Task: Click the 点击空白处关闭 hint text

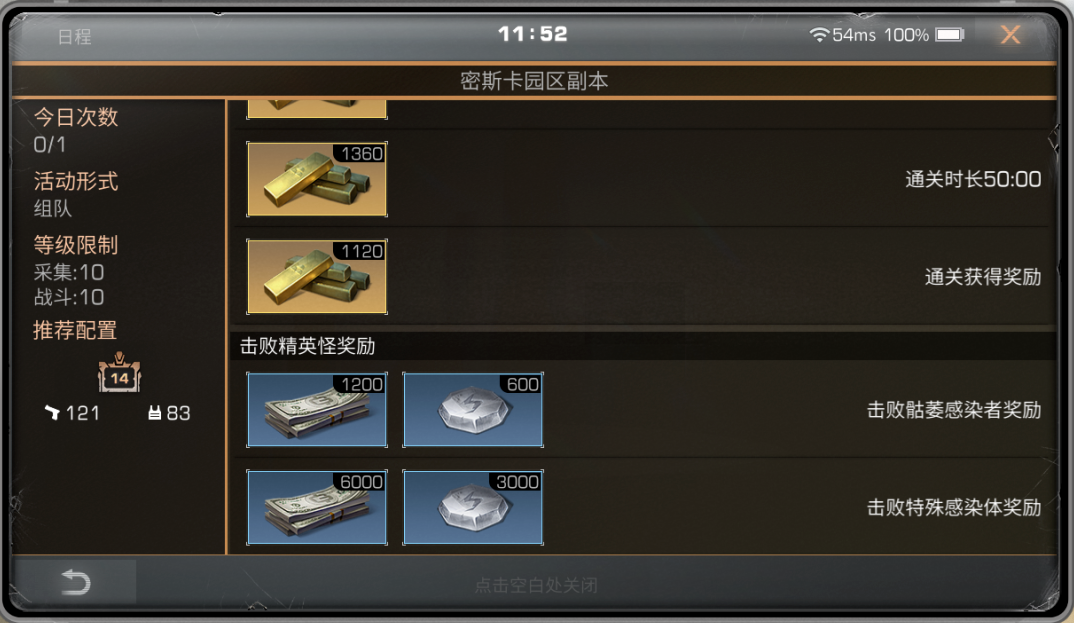Action: click(x=536, y=585)
